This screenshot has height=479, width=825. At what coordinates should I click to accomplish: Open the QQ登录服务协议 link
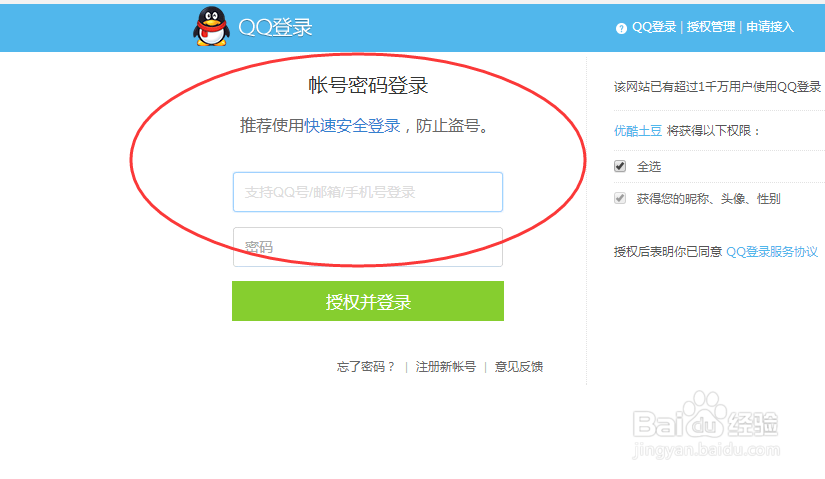(x=772, y=252)
